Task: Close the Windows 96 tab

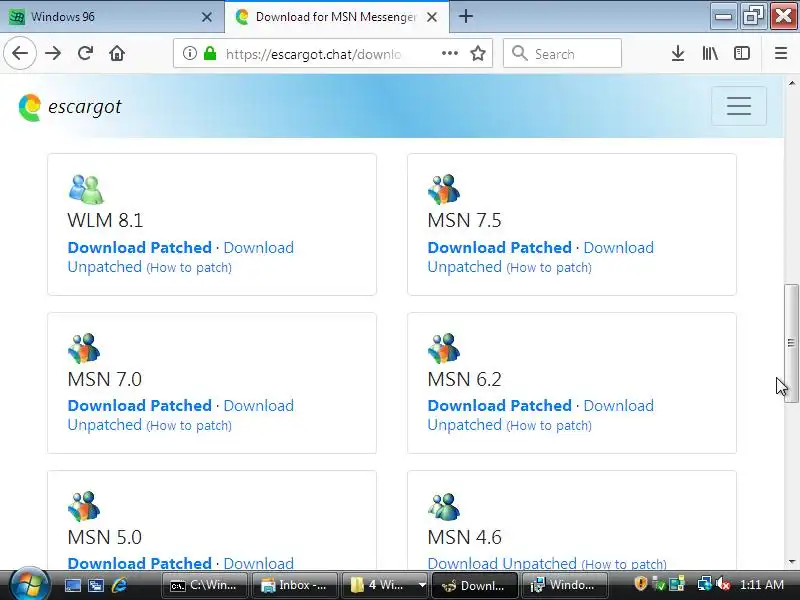Action: 207,17
